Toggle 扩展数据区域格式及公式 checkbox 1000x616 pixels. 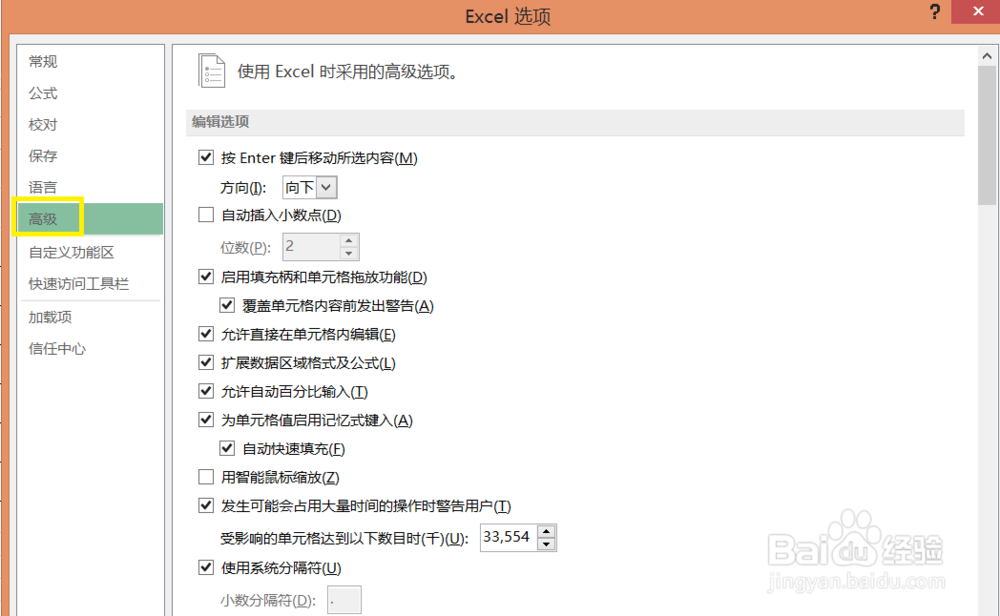pos(205,362)
